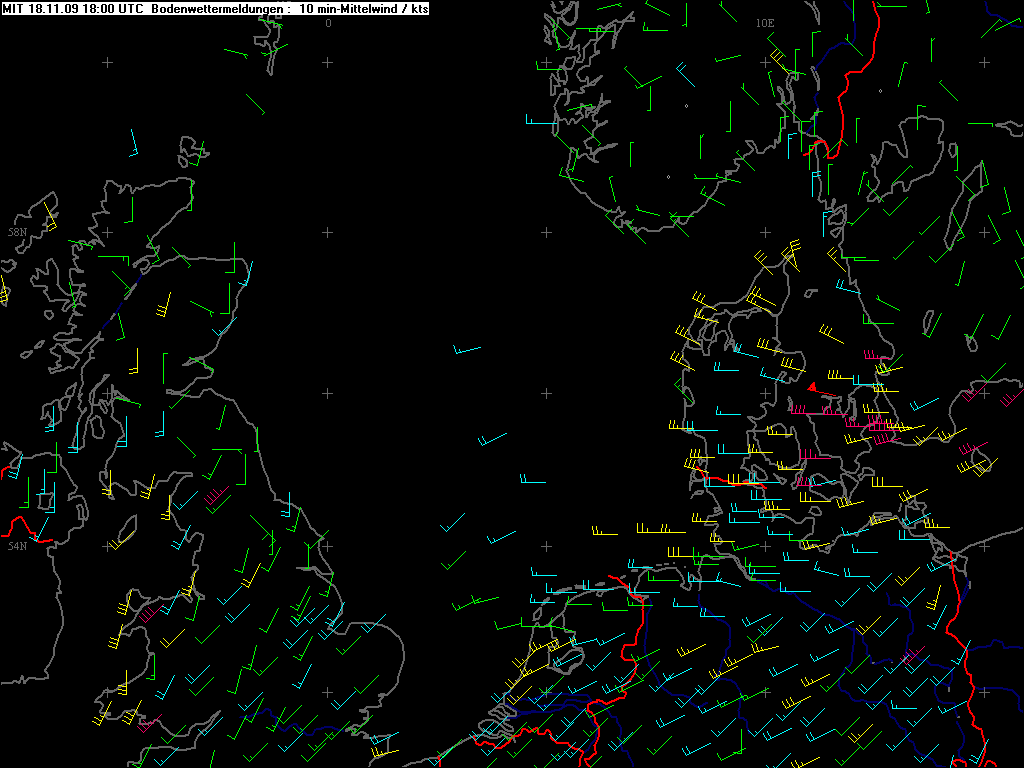Image resolution: width=1024 pixels, height=768 pixels.
Task: Click the red triangle marker over Denmark
Action: click(x=812, y=387)
